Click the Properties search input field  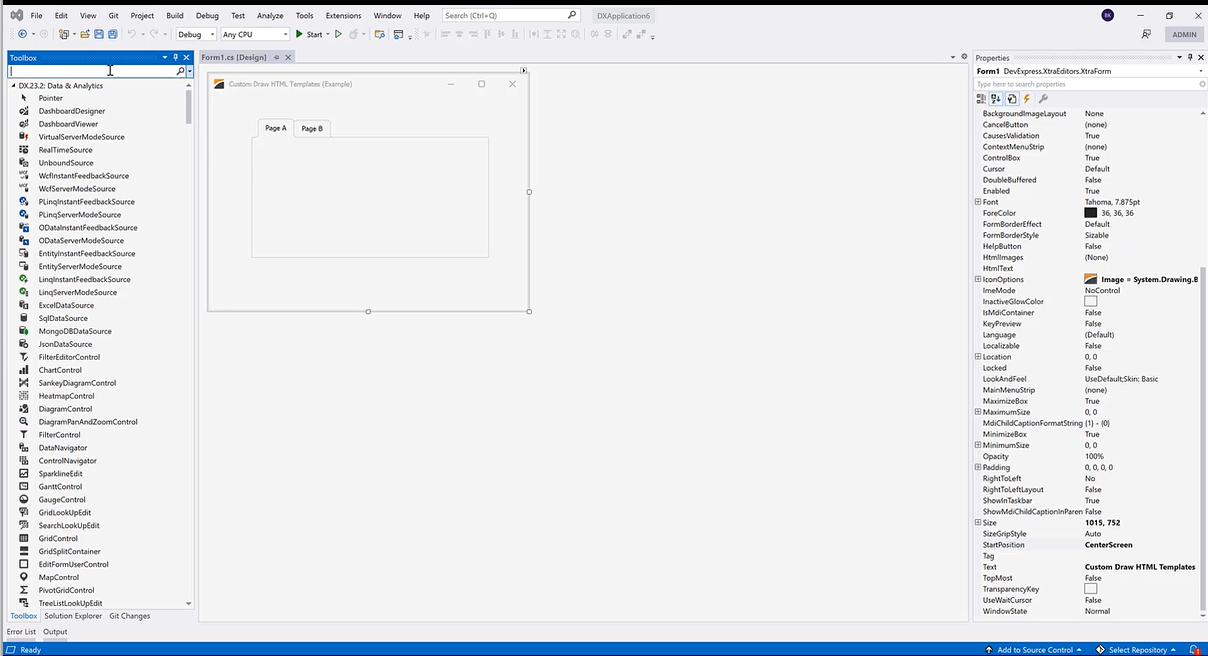coord(1085,84)
